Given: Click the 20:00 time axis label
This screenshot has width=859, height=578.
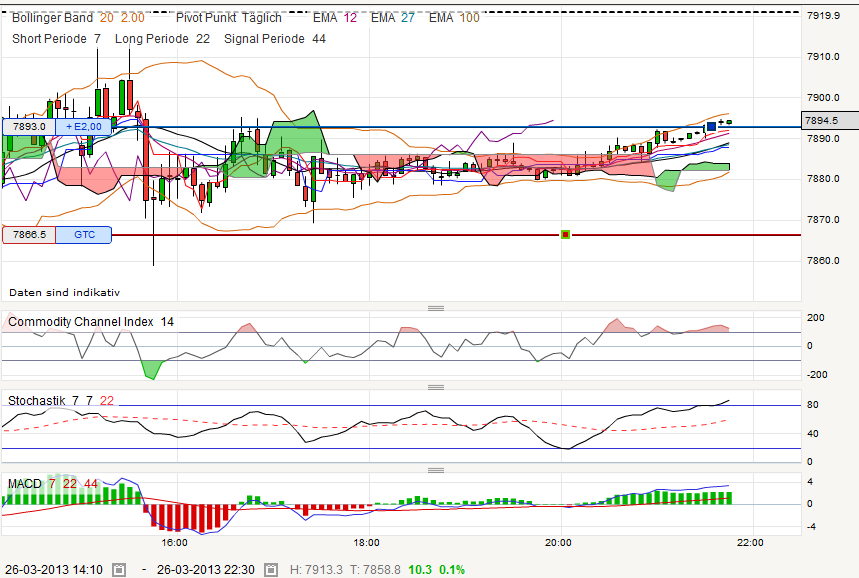Looking at the screenshot, I should click(558, 543).
